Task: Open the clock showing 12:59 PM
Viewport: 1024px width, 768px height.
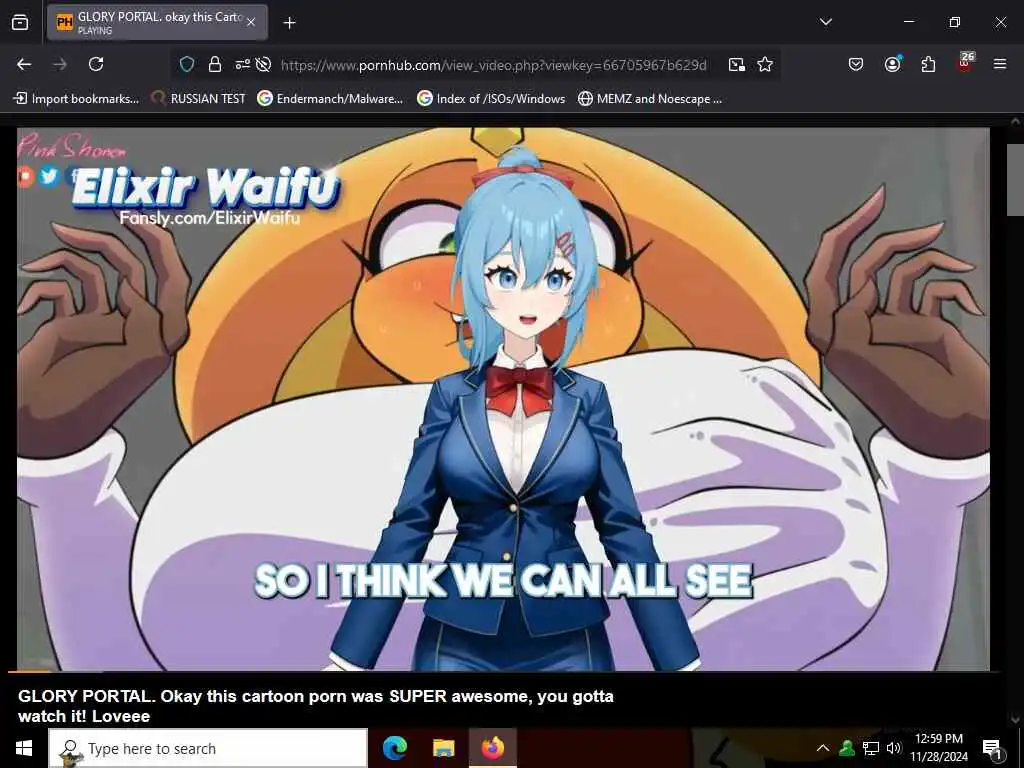Action: tap(938, 748)
